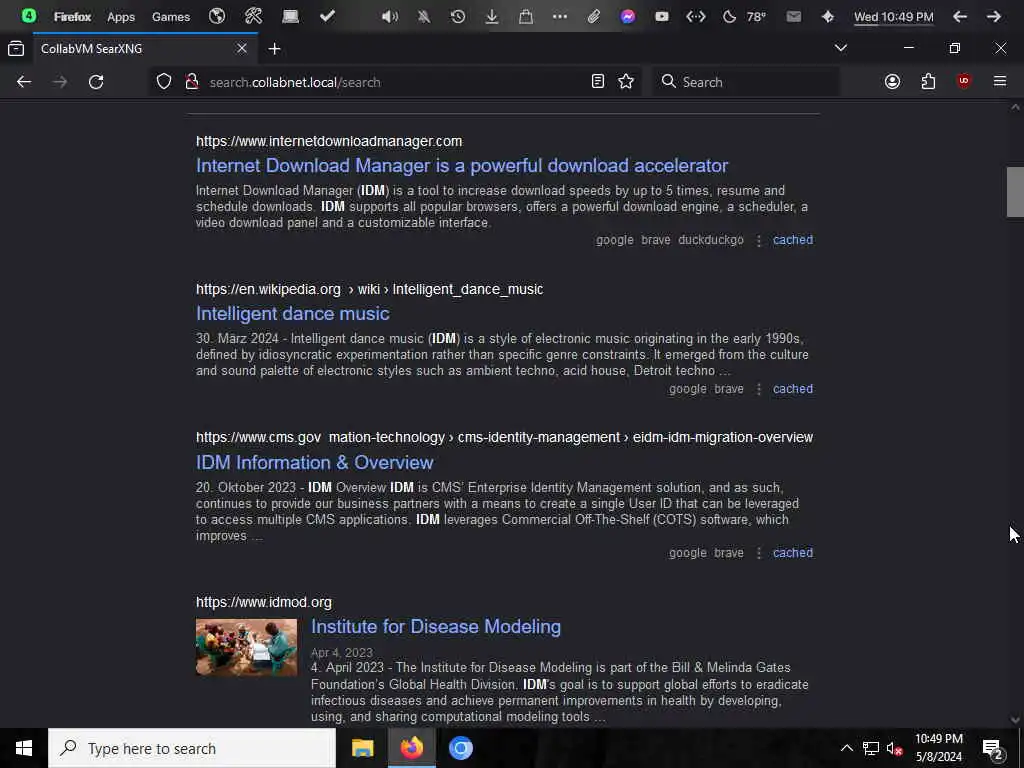Open the Apps menu
1024x768 pixels.
(x=121, y=16)
